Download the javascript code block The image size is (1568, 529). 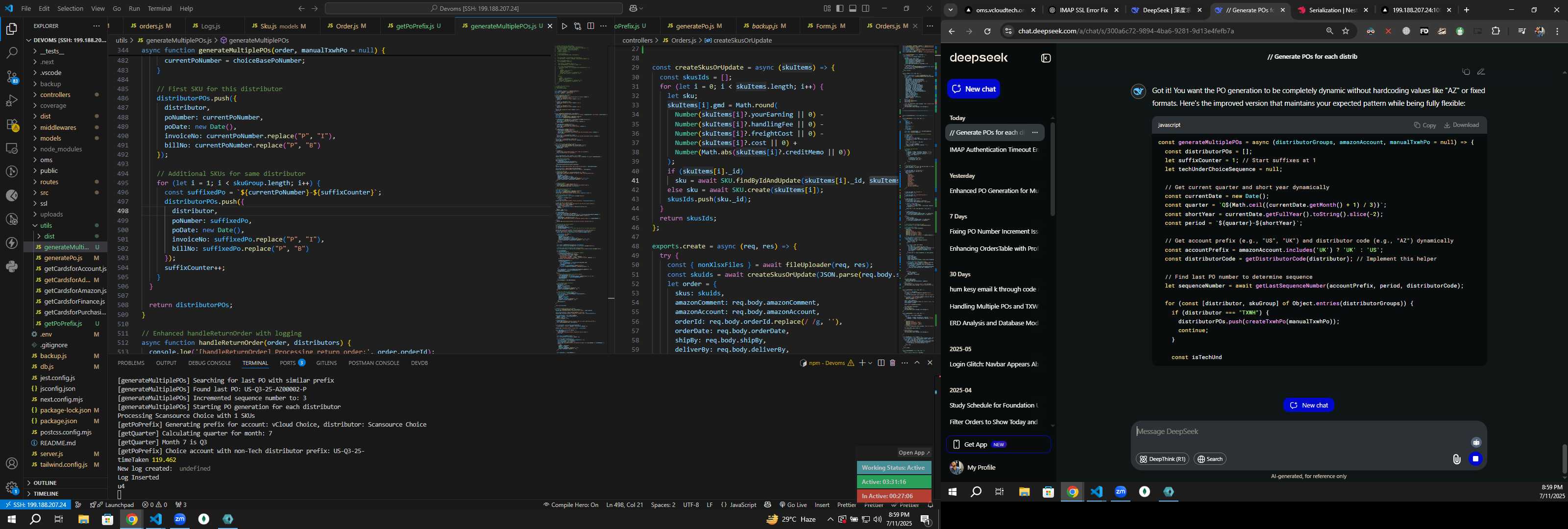(x=1461, y=125)
